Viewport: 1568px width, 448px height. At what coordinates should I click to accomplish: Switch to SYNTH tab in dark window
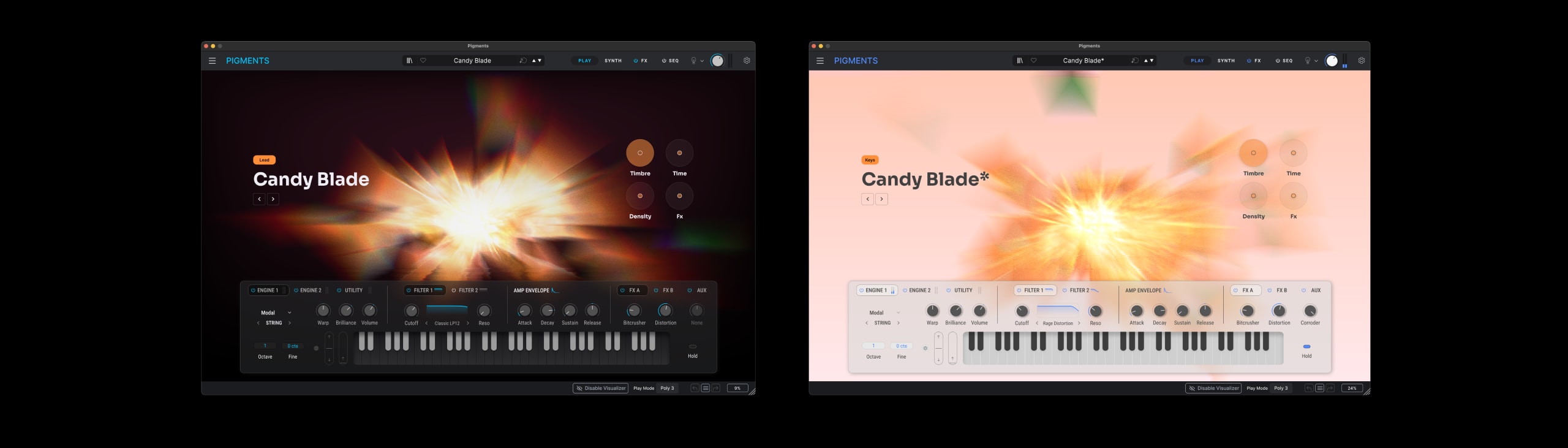pos(612,61)
